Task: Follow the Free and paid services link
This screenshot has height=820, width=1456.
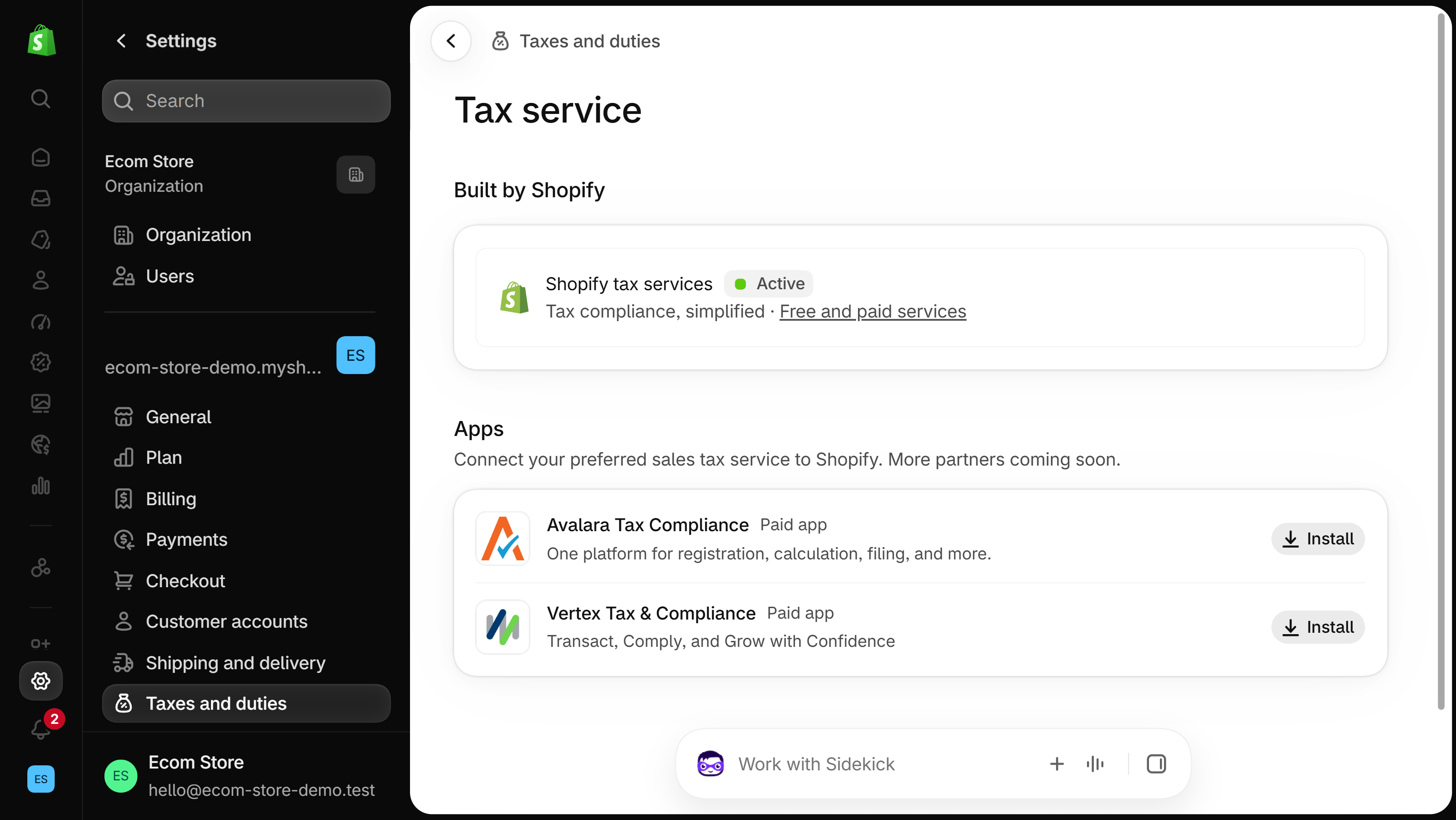Action: coord(873,312)
